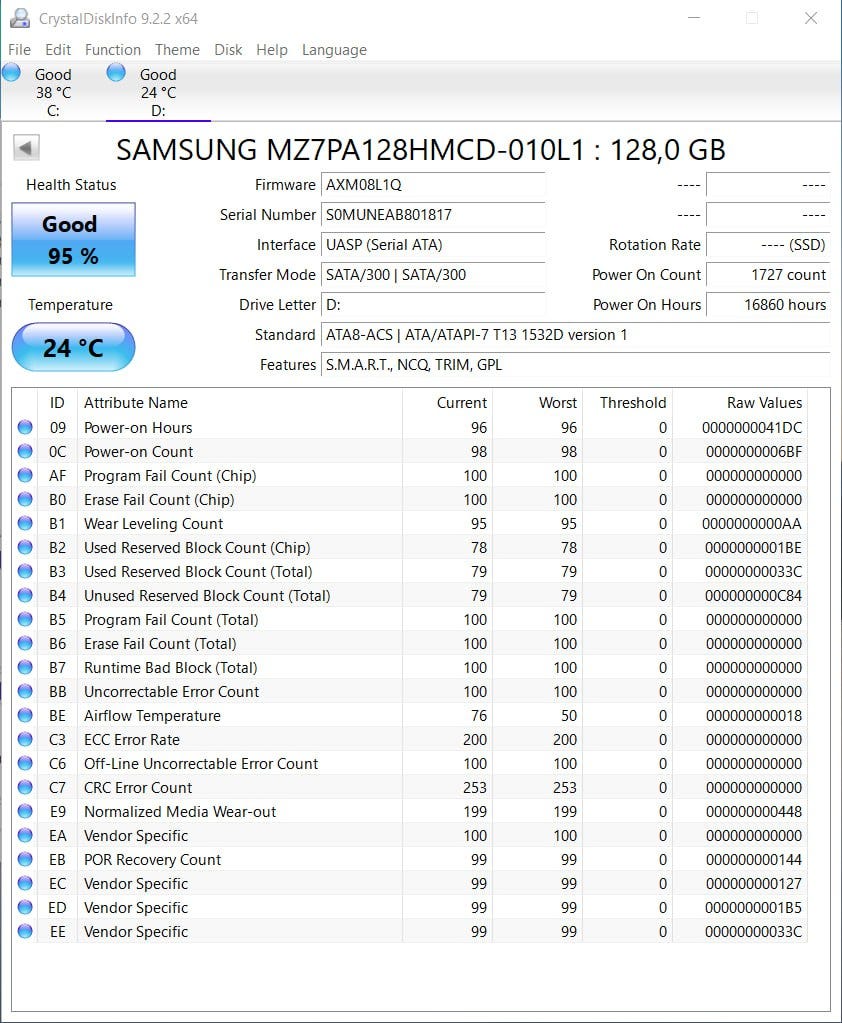842x1023 pixels.
Task: Click status orb for Airflow Temperature row
Action: (x=25, y=716)
